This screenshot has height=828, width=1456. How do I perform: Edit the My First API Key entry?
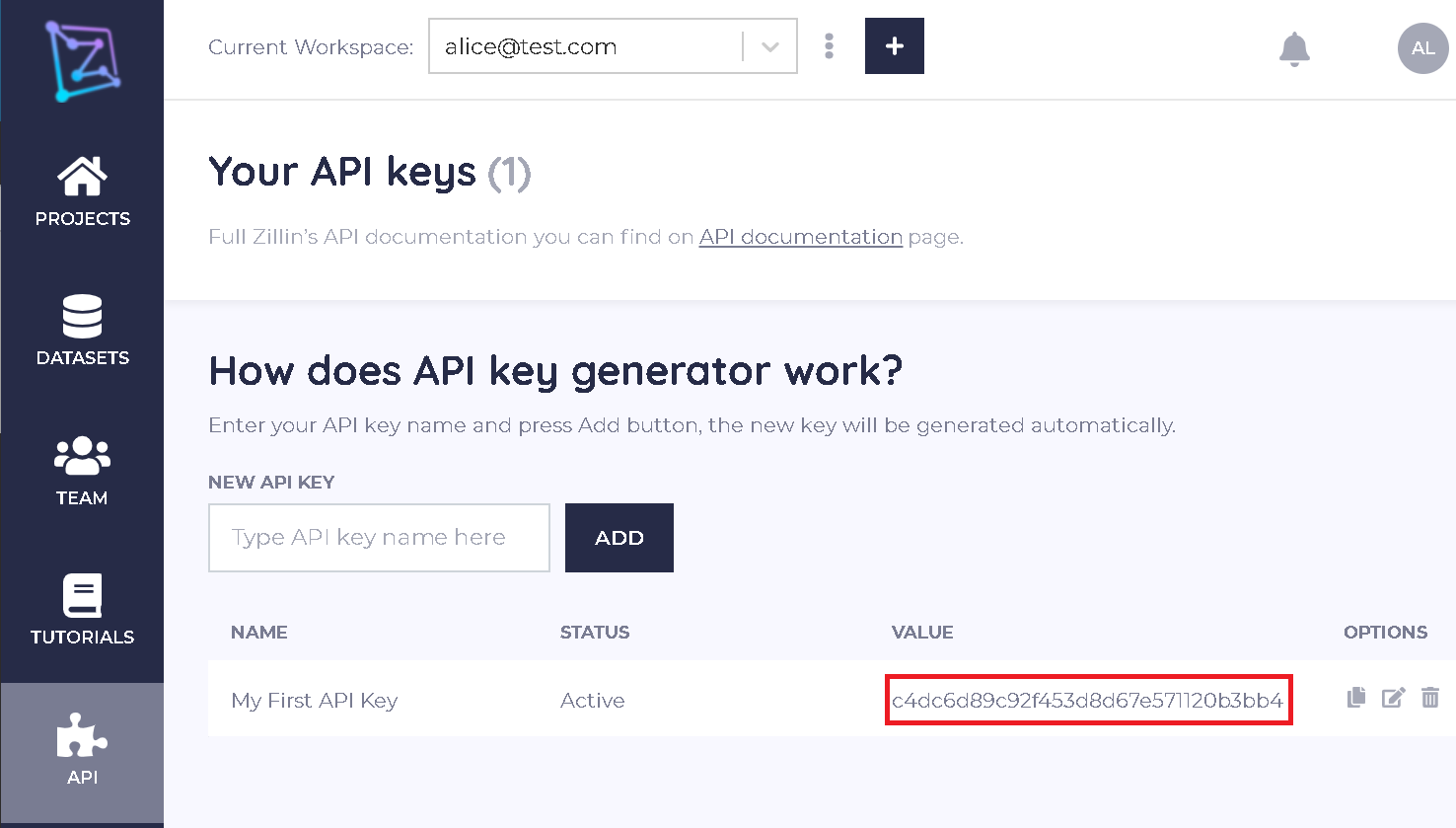coord(1393,698)
